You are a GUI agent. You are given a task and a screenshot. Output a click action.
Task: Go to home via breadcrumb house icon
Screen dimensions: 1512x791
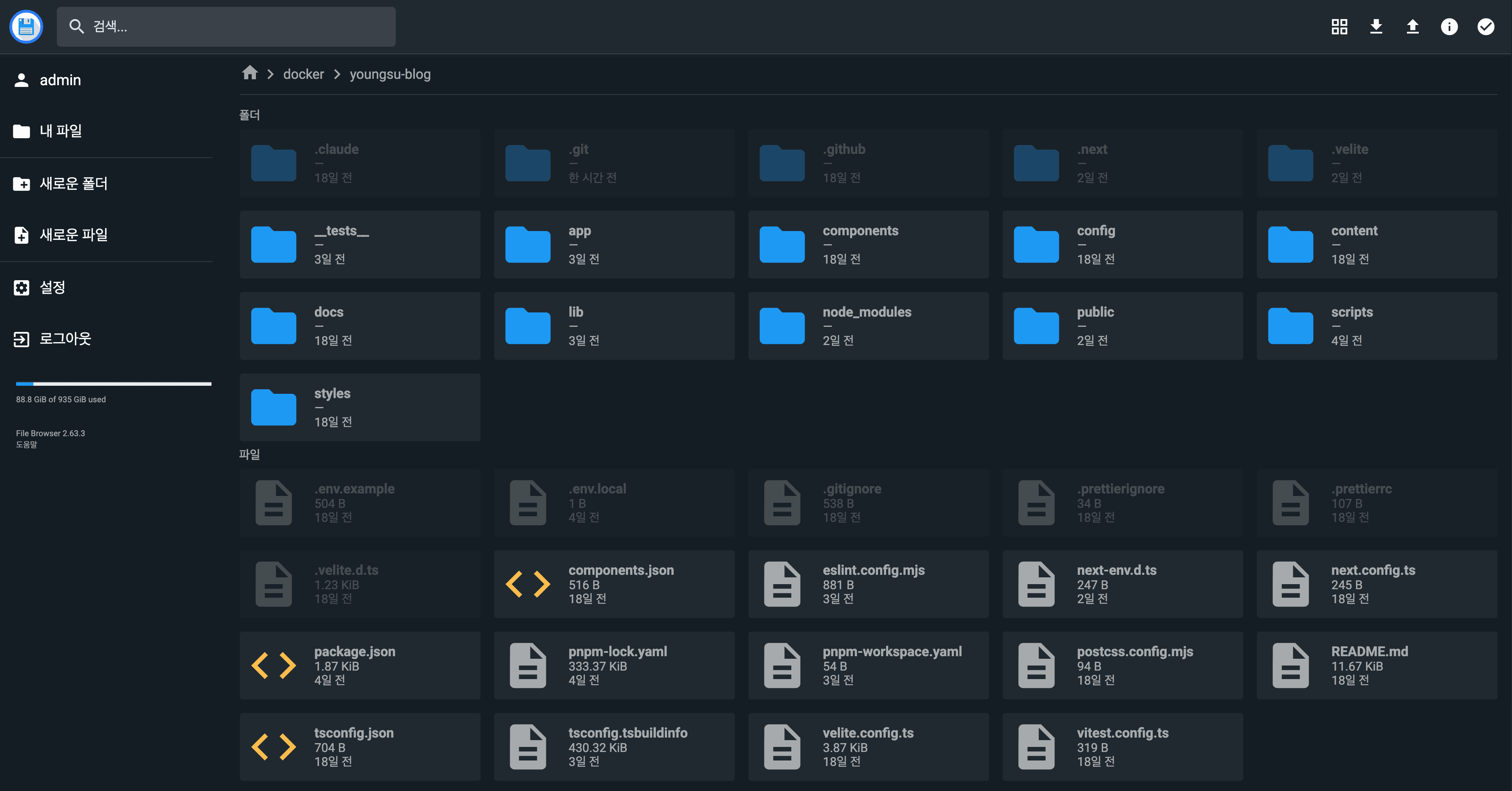tap(250, 73)
